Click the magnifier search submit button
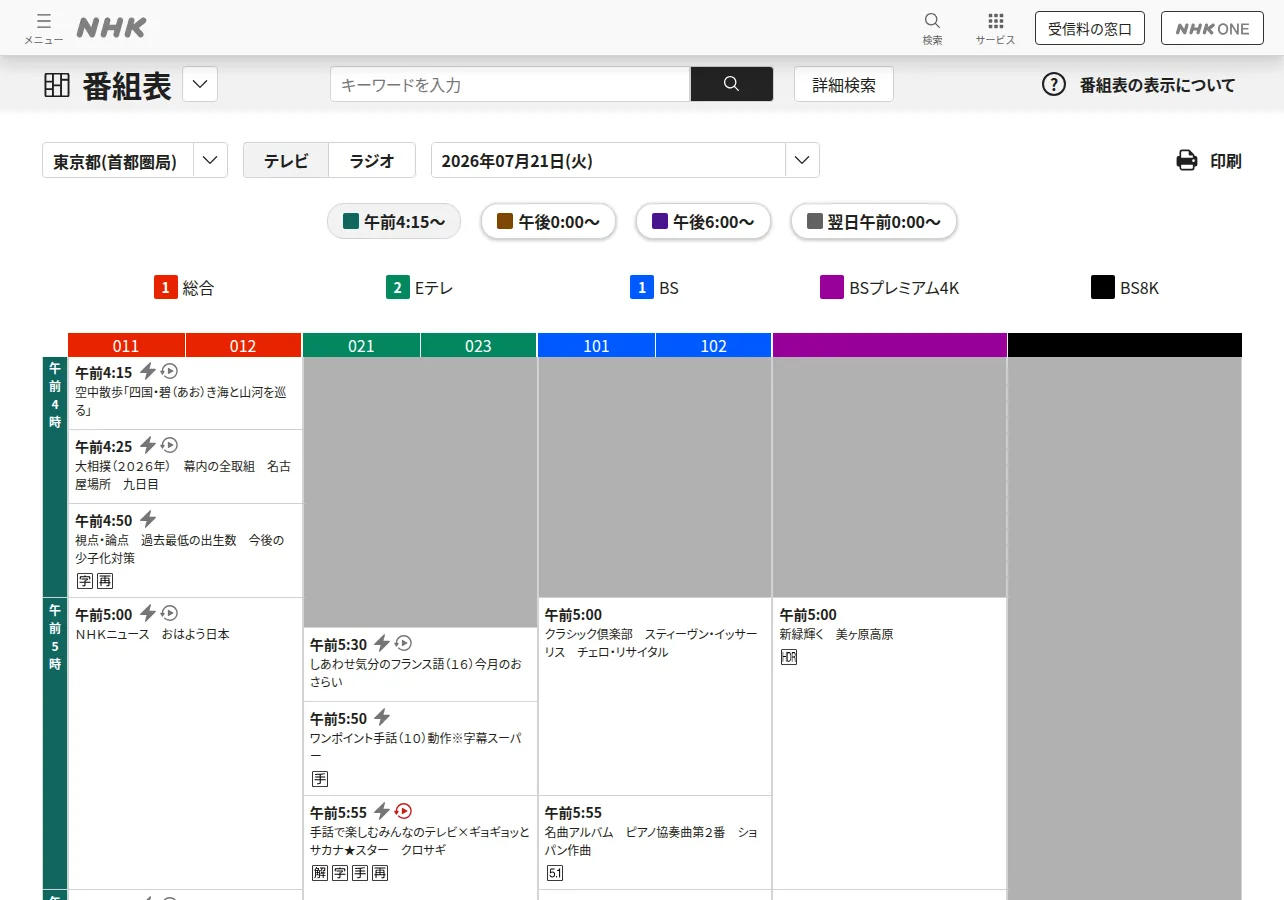 click(x=732, y=84)
